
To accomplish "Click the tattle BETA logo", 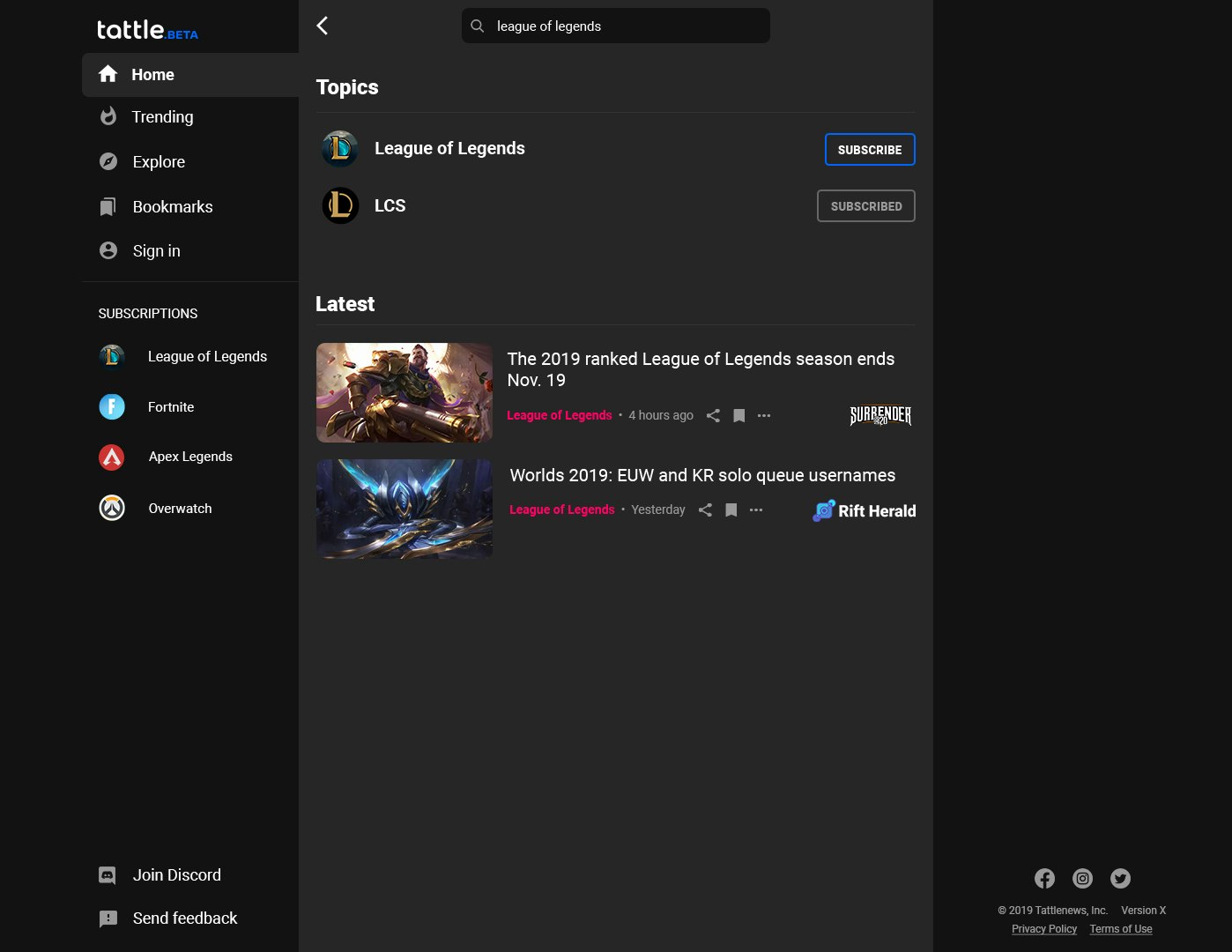I will (x=147, y=30).
